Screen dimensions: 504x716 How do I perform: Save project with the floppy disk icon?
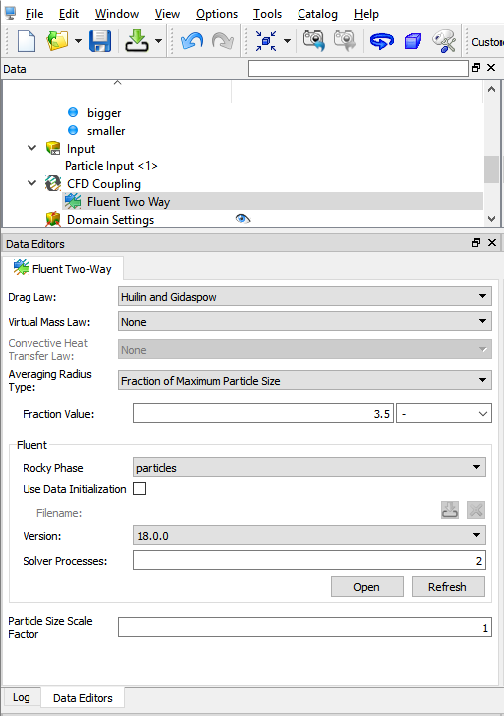pyautogui.click(x=100, y=41)
